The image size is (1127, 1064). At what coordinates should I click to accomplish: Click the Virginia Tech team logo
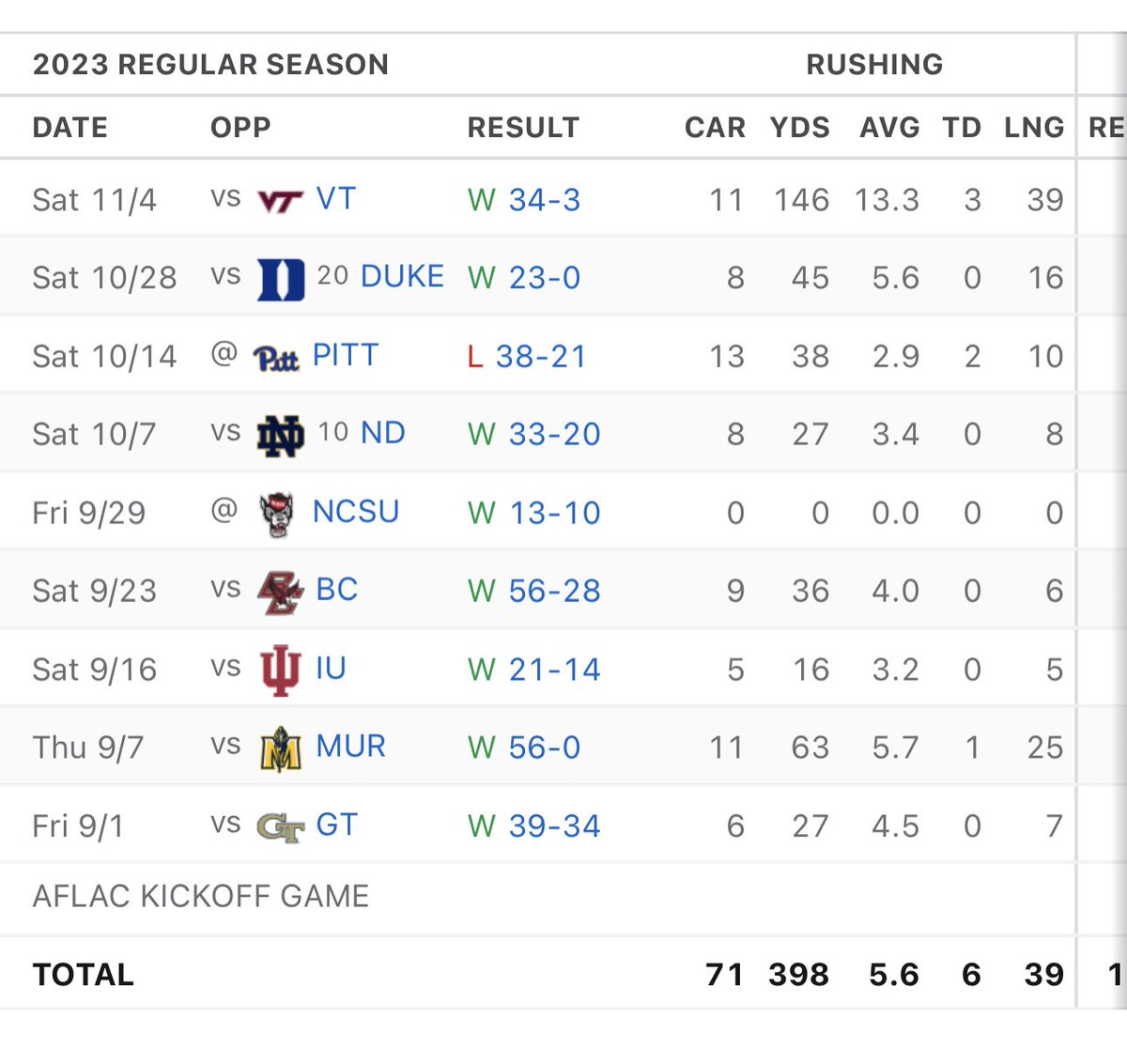click(x=280, y=202)
